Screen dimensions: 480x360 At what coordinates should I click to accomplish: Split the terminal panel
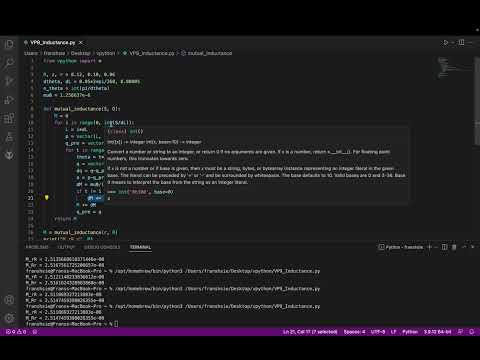(x=444, y=247)
